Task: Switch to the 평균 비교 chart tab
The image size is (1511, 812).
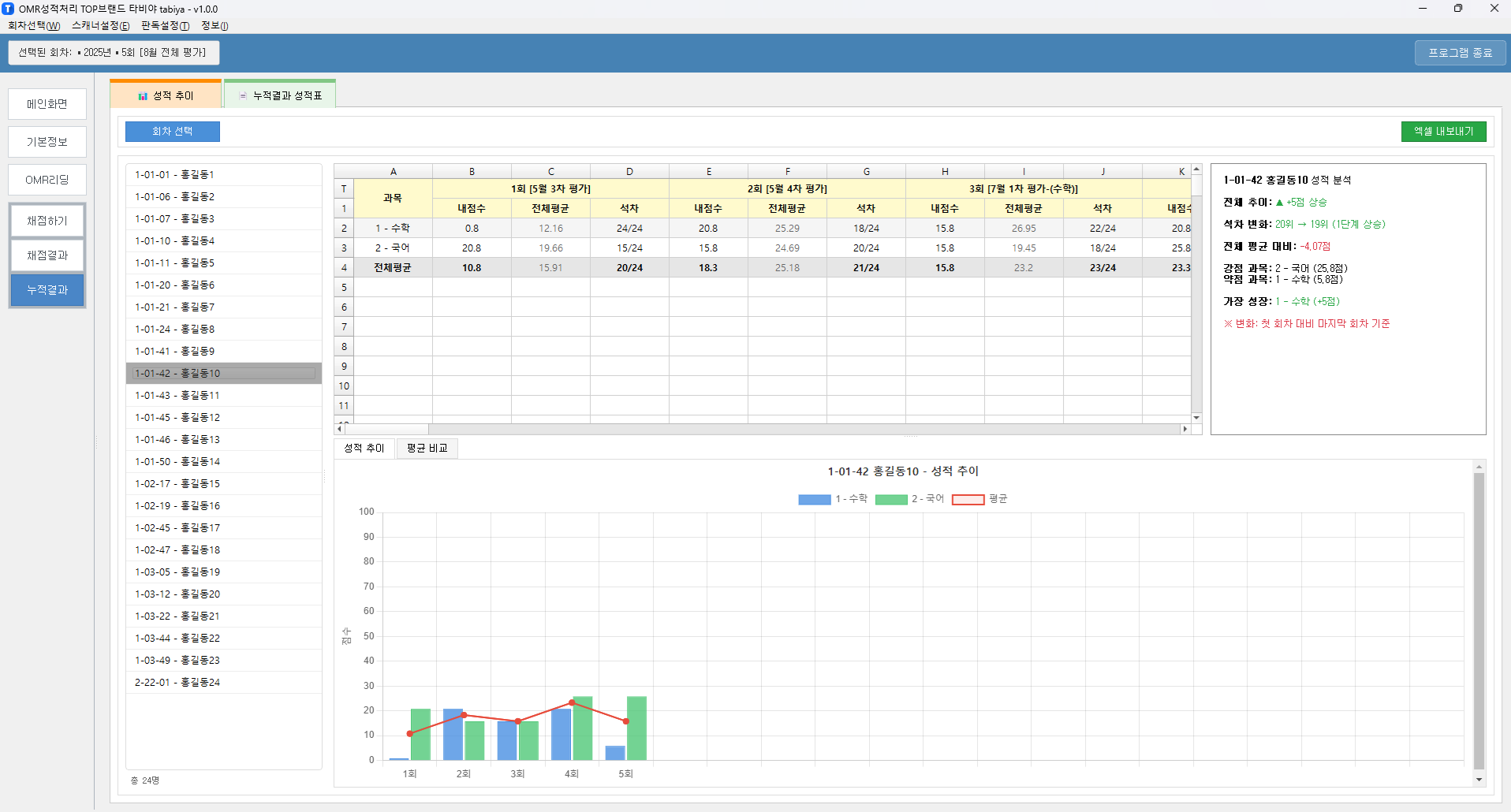Action: (427, 448)
